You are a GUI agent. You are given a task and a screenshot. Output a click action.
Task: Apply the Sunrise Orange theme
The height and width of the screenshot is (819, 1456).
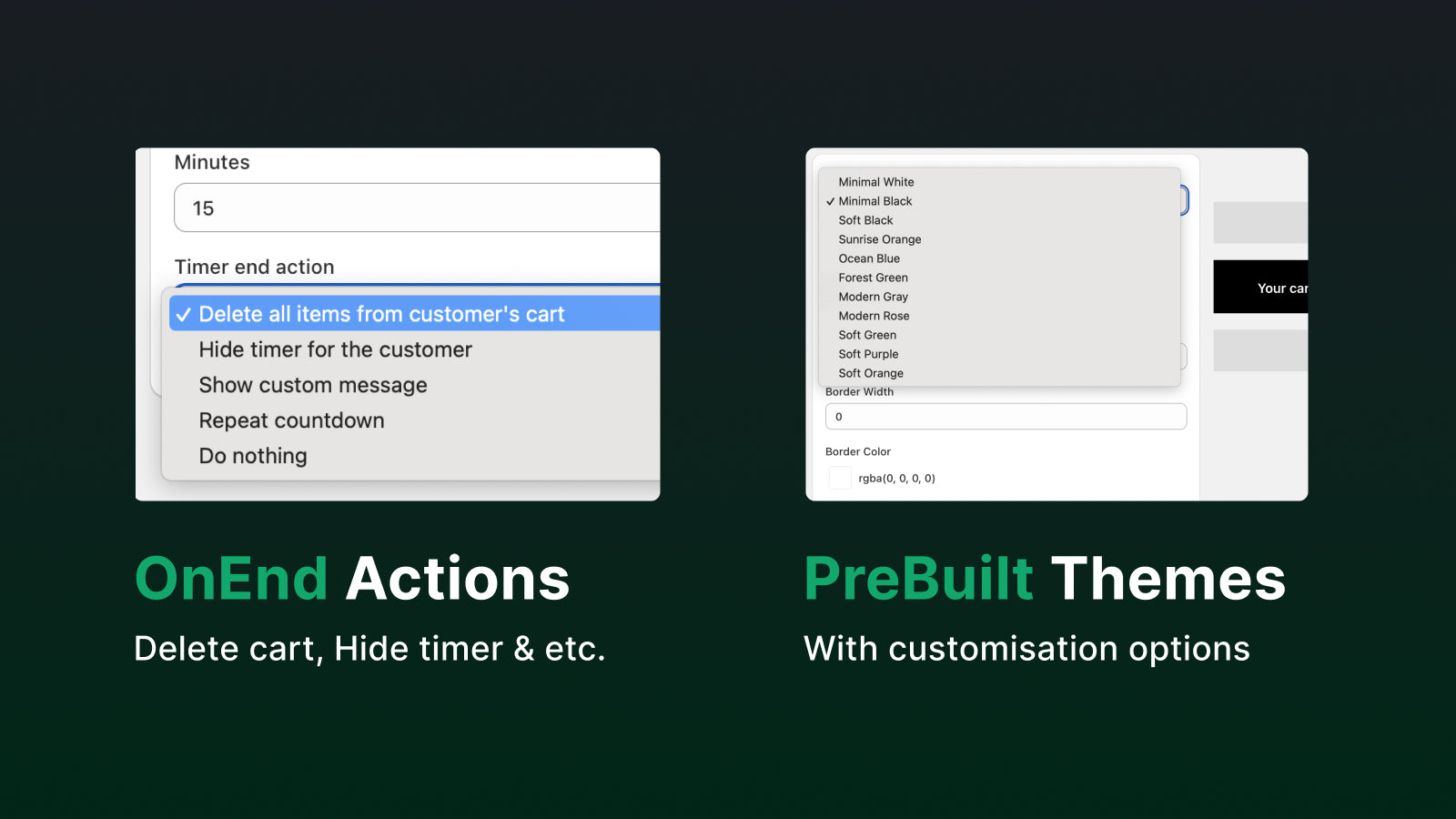(x=879, y=238)
